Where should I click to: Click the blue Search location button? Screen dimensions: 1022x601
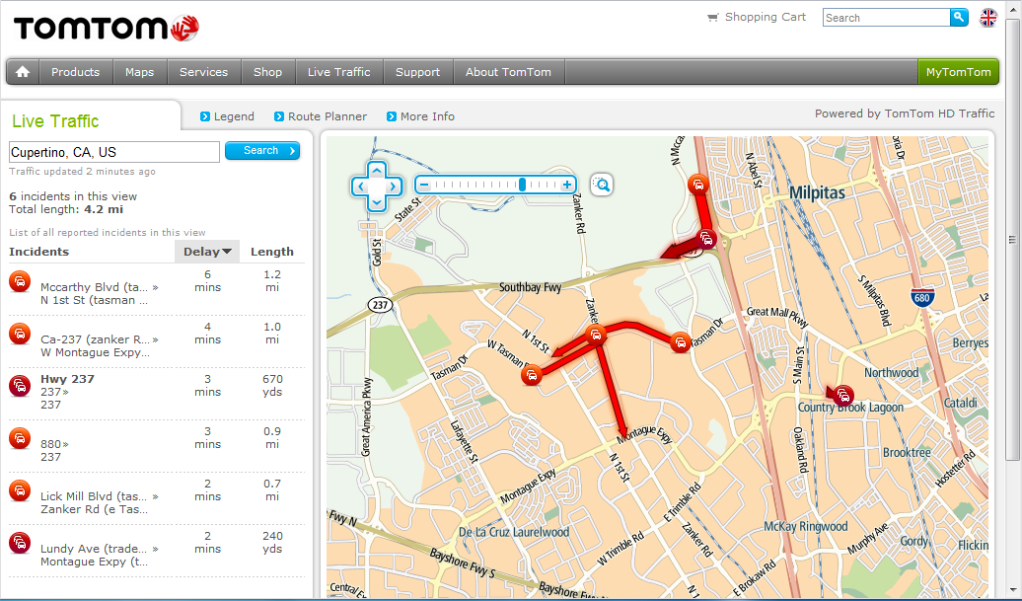point(263,151)
